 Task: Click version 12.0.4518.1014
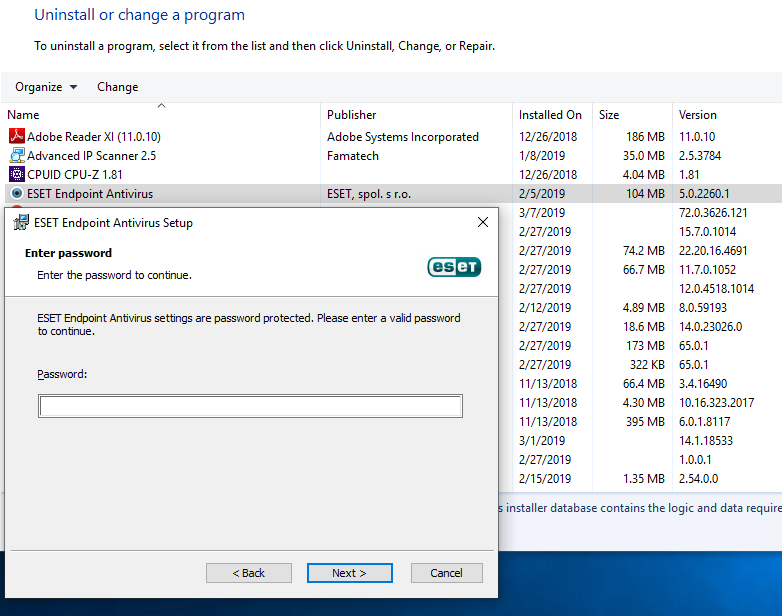click(716, 288)
